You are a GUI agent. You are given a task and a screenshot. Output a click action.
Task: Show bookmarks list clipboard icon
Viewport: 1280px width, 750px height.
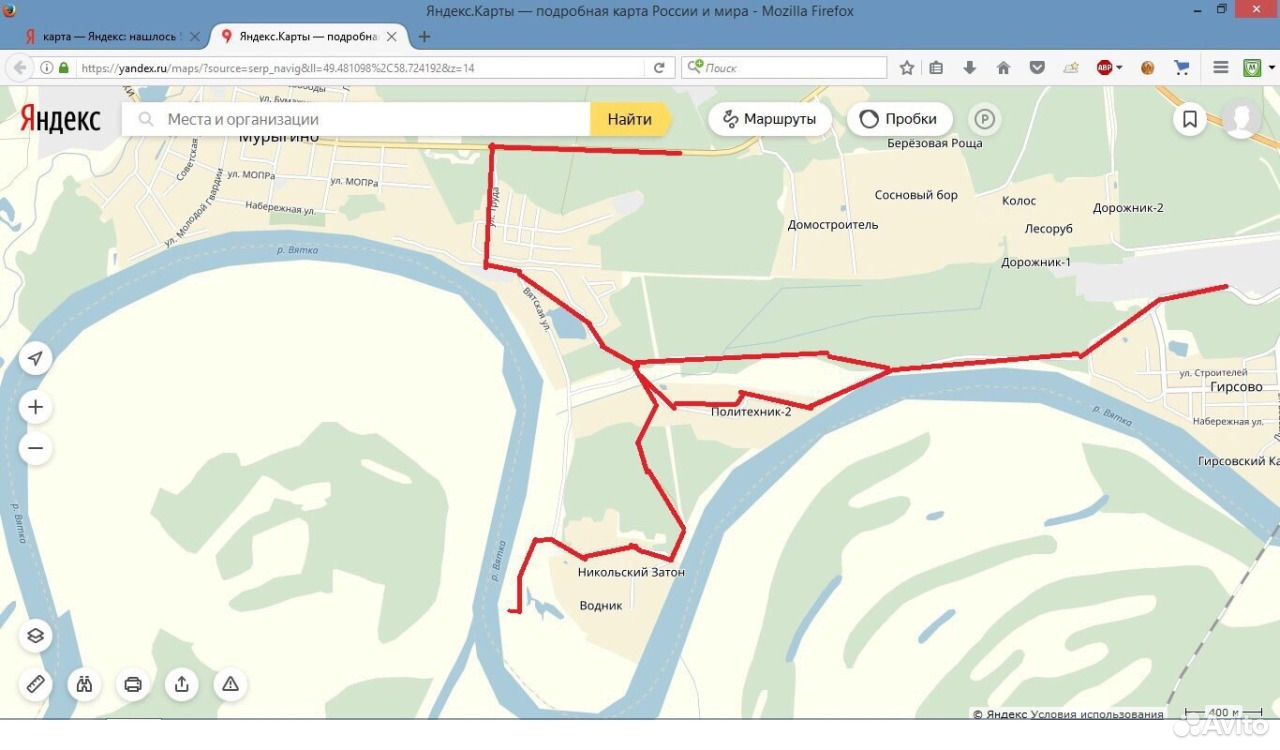(x=936, y=68)
